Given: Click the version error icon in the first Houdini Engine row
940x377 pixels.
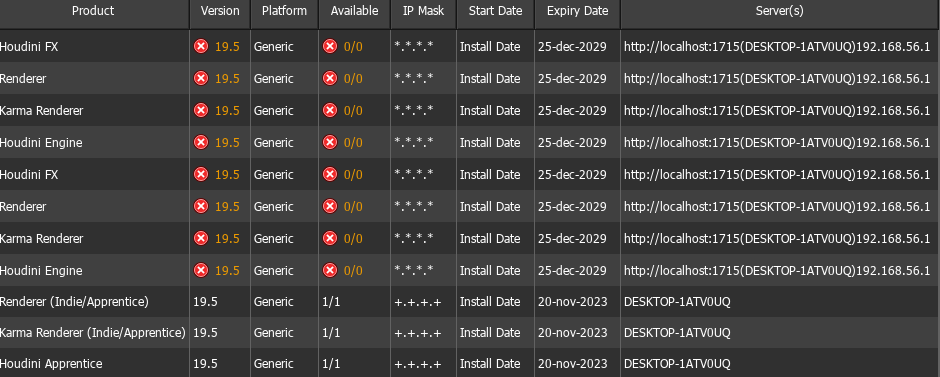Looking at the screenshot, I should click(x=201, y=142).
